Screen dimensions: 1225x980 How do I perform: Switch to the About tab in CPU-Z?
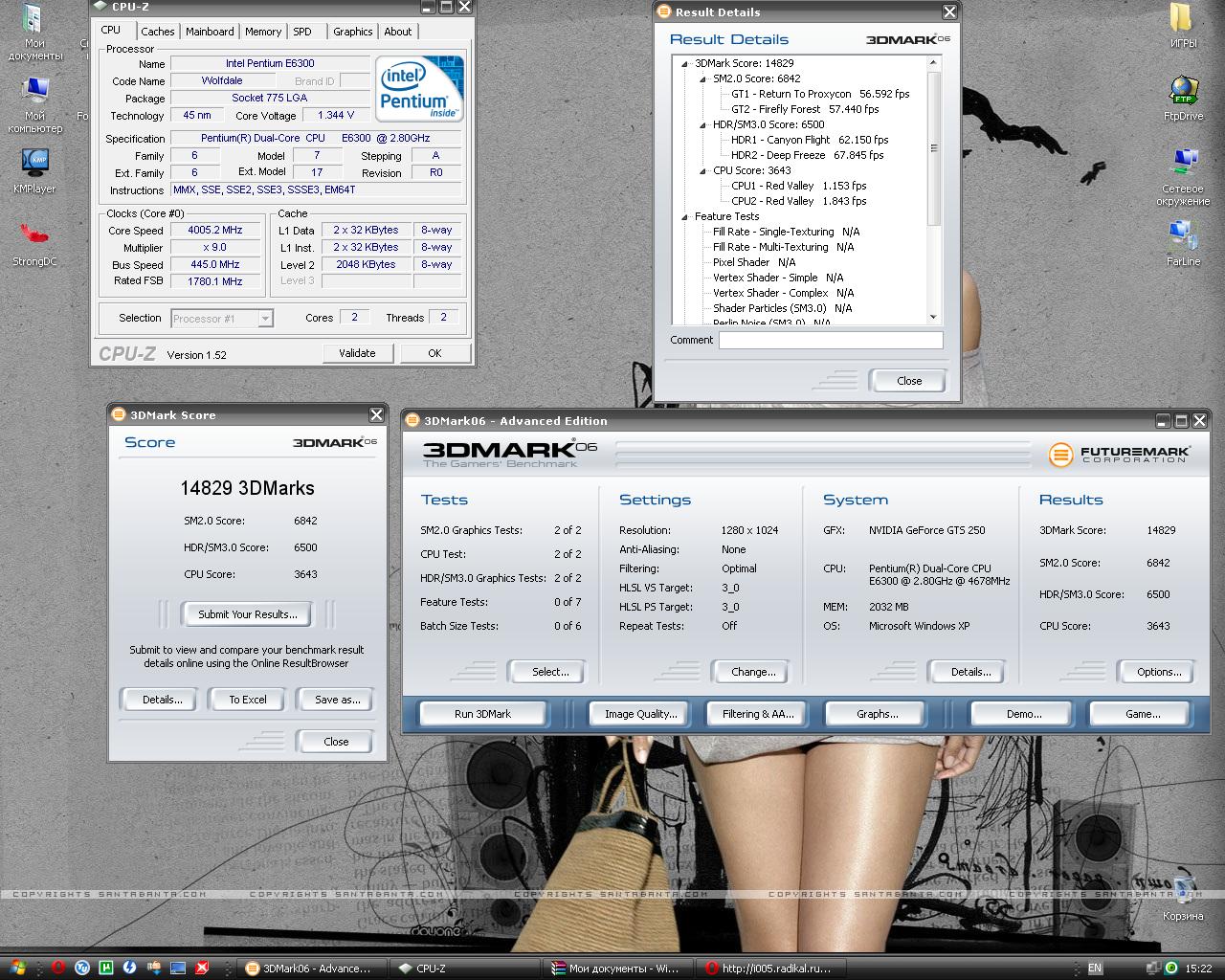point(398,32)
